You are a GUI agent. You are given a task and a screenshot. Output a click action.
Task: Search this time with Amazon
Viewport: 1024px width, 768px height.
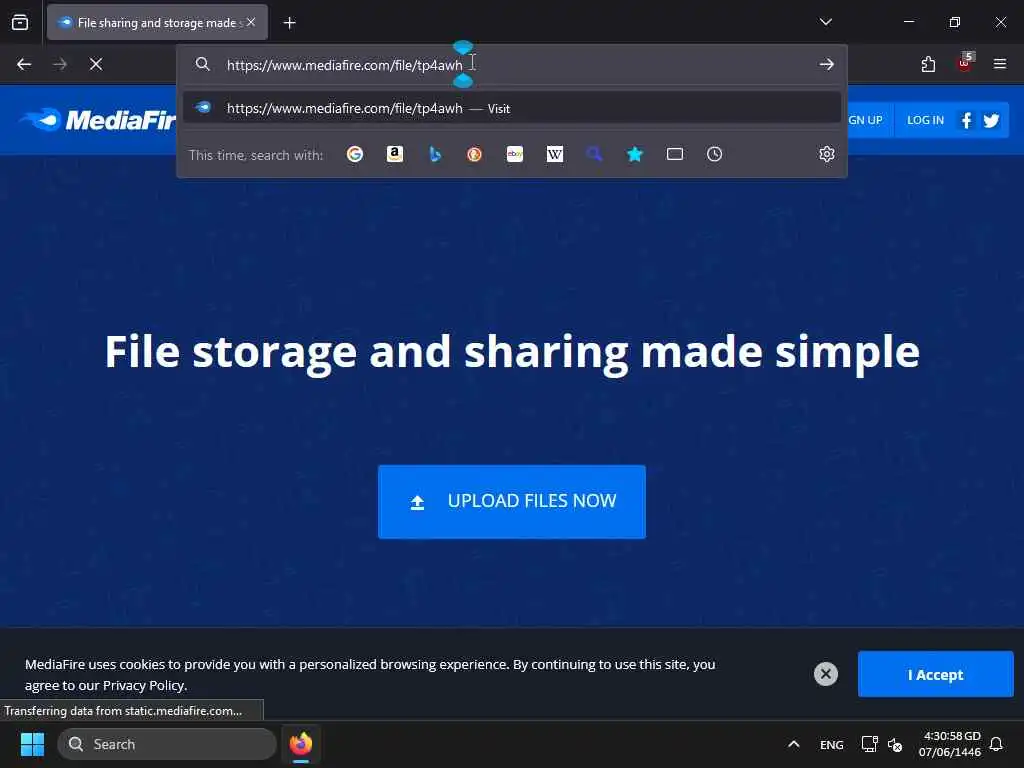tap(394, 154)
